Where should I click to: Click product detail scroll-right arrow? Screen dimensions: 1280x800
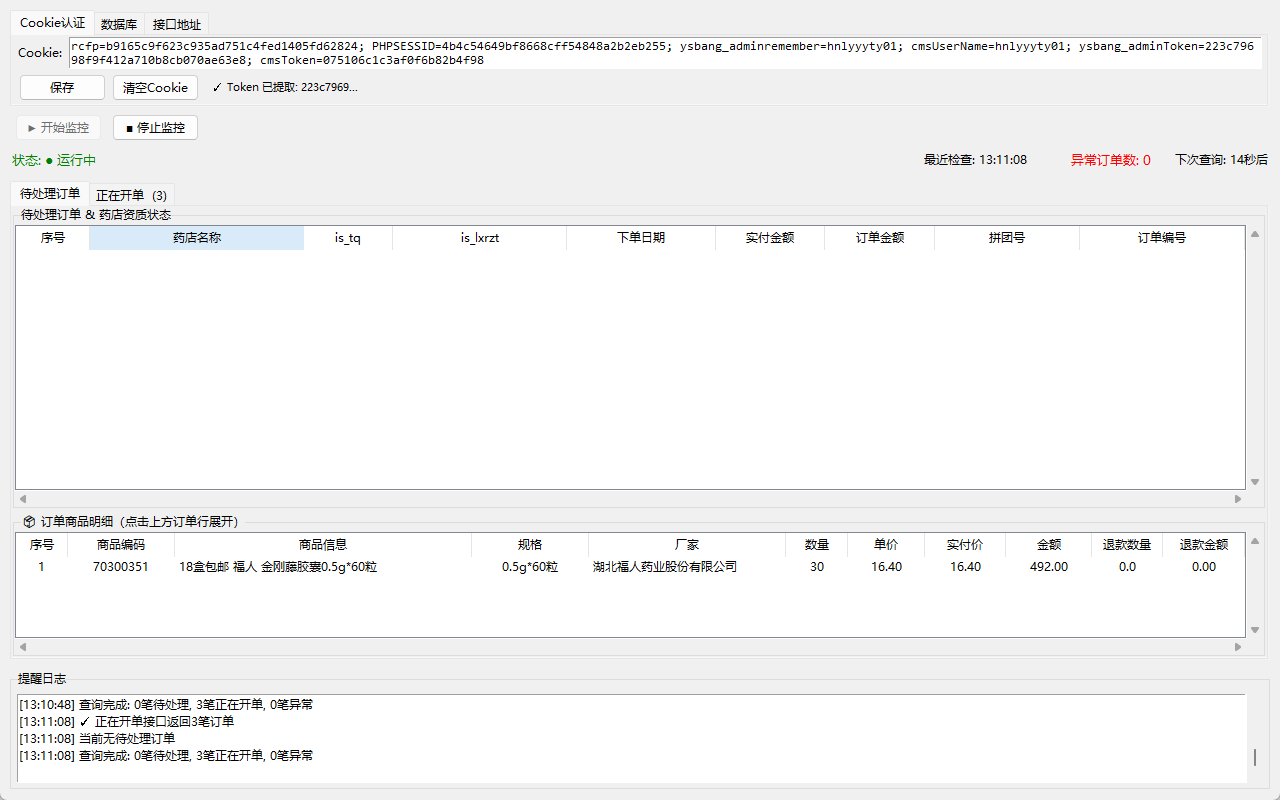coord(1238,647)
